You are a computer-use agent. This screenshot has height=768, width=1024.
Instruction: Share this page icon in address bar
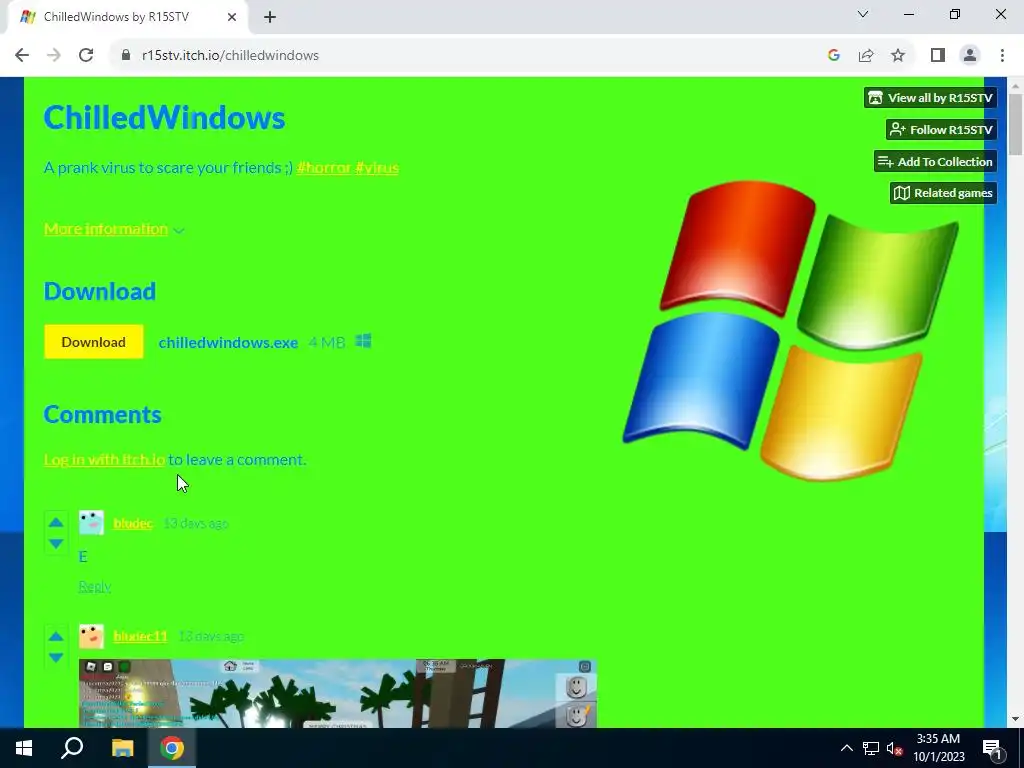pos(866,56)
